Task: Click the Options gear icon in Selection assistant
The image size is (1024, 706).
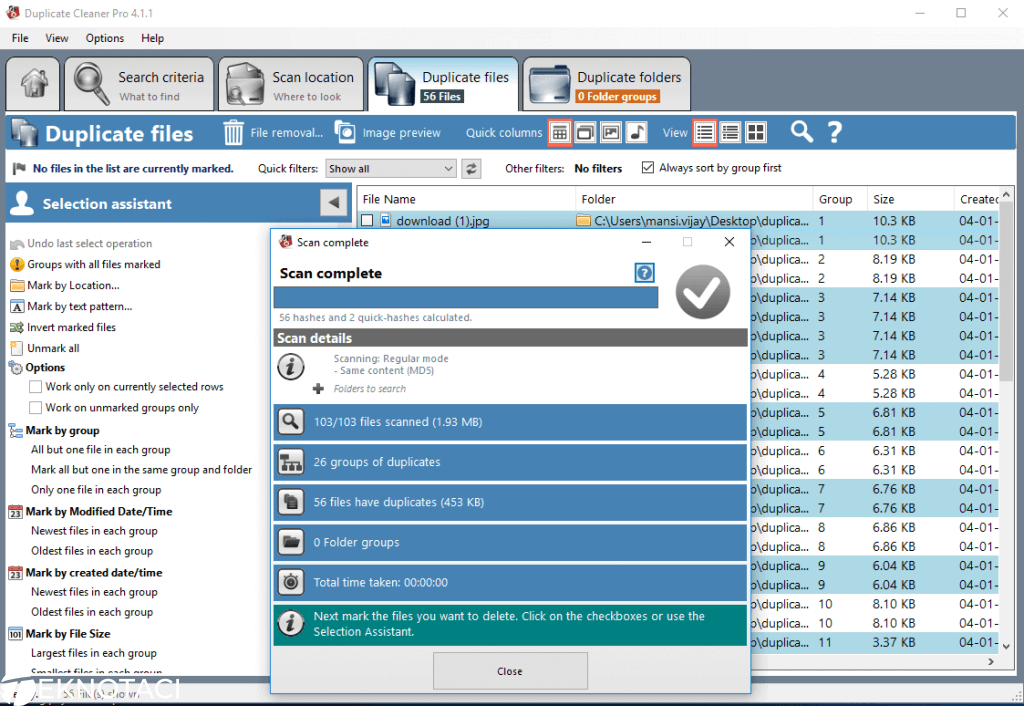Action: click(16, 368)
